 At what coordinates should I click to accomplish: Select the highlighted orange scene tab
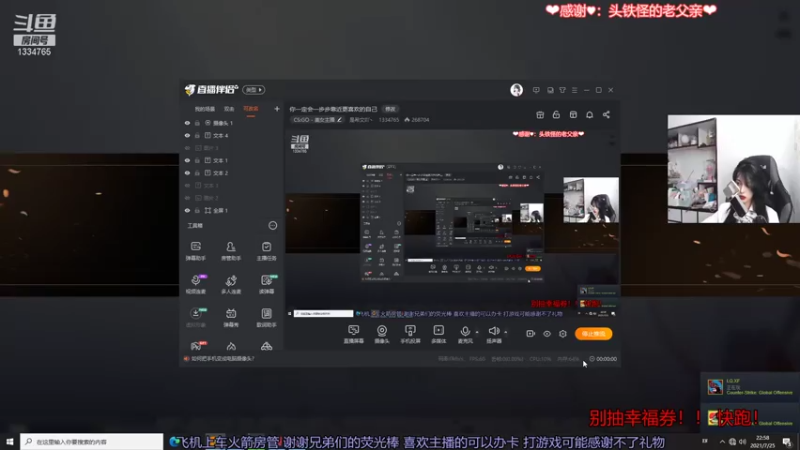coord(251,109)
